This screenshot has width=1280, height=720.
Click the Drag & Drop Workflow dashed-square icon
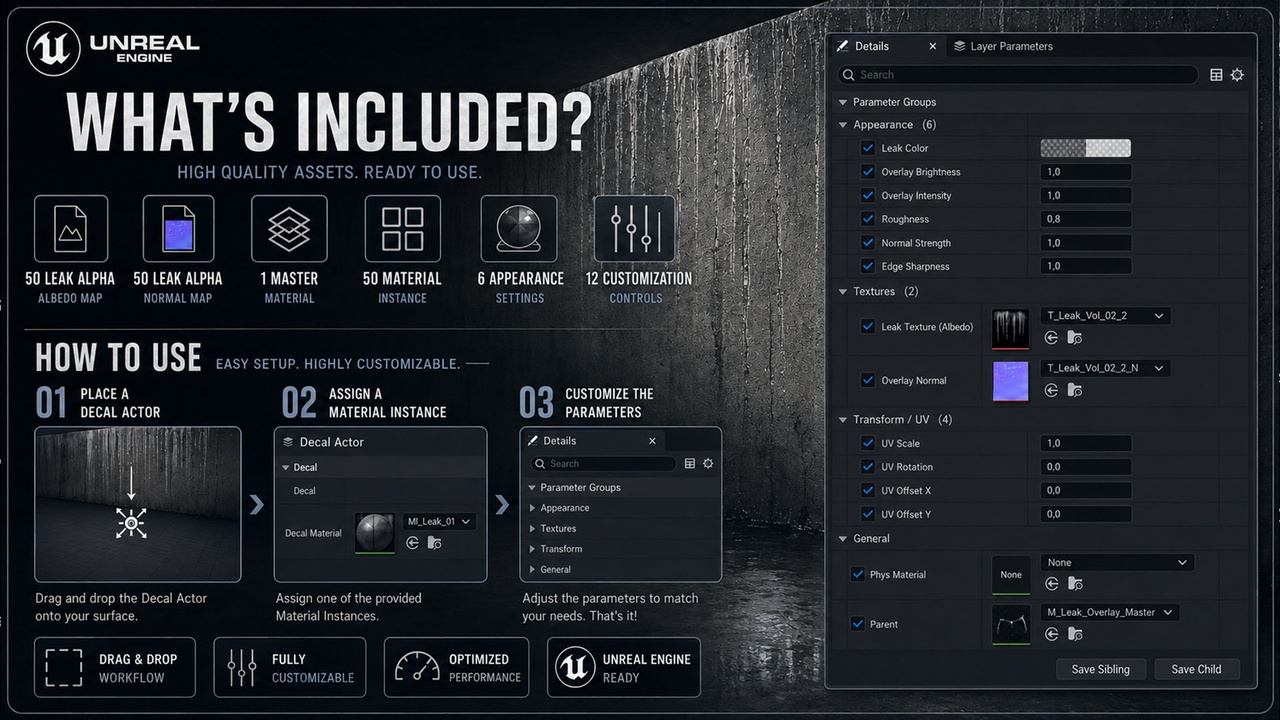click(x=65, y=667)
